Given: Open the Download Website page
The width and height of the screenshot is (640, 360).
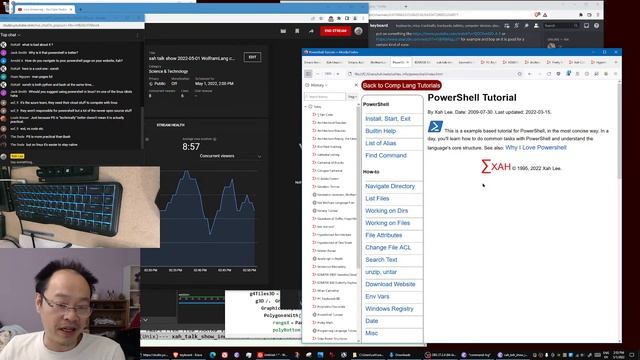Looking at the screenshot, I should 390,284.
